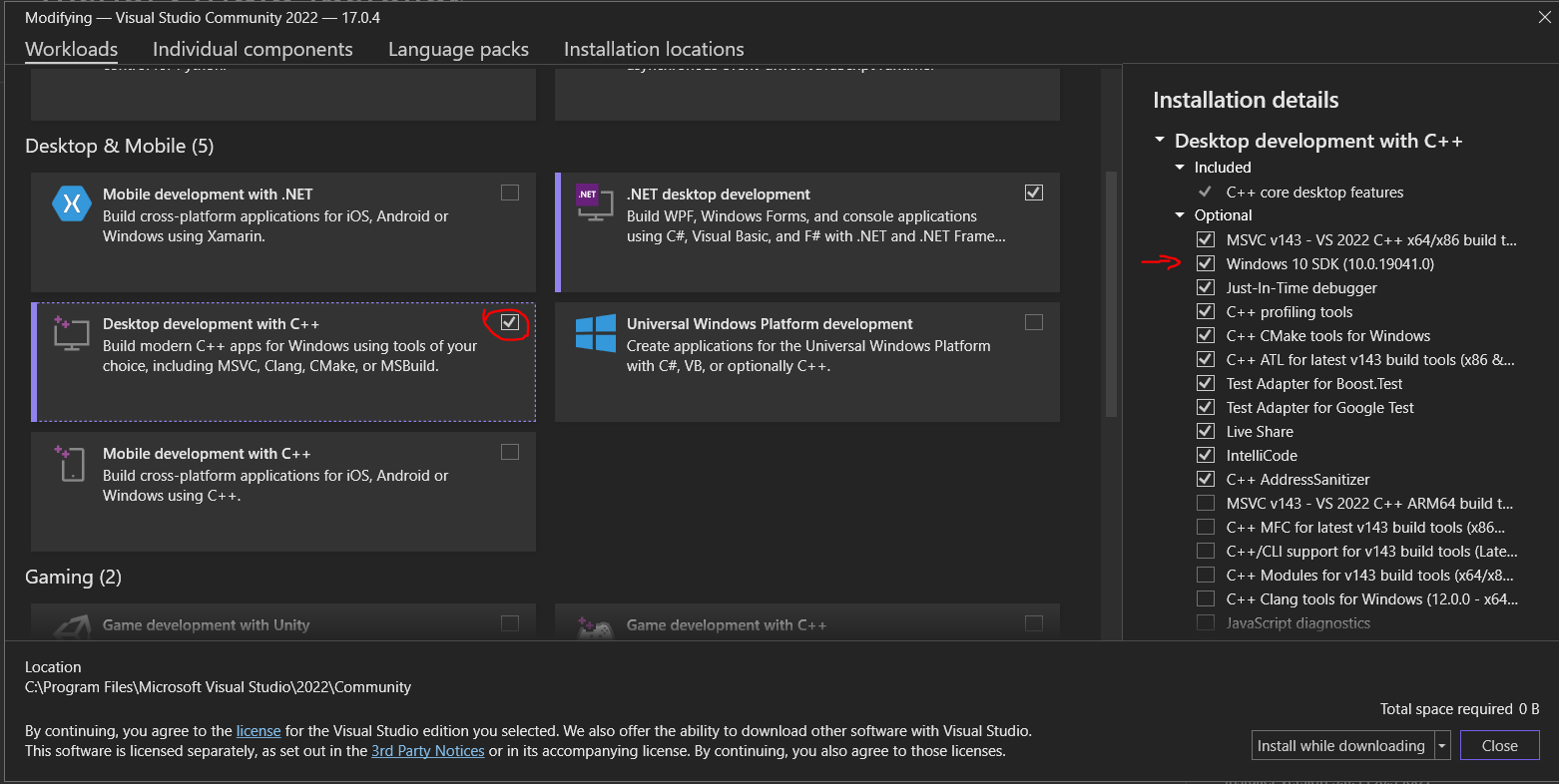The image size is (1559, 784).
Task: Uncheck the .NET desktop development workload
Action: pos(1034,192)
